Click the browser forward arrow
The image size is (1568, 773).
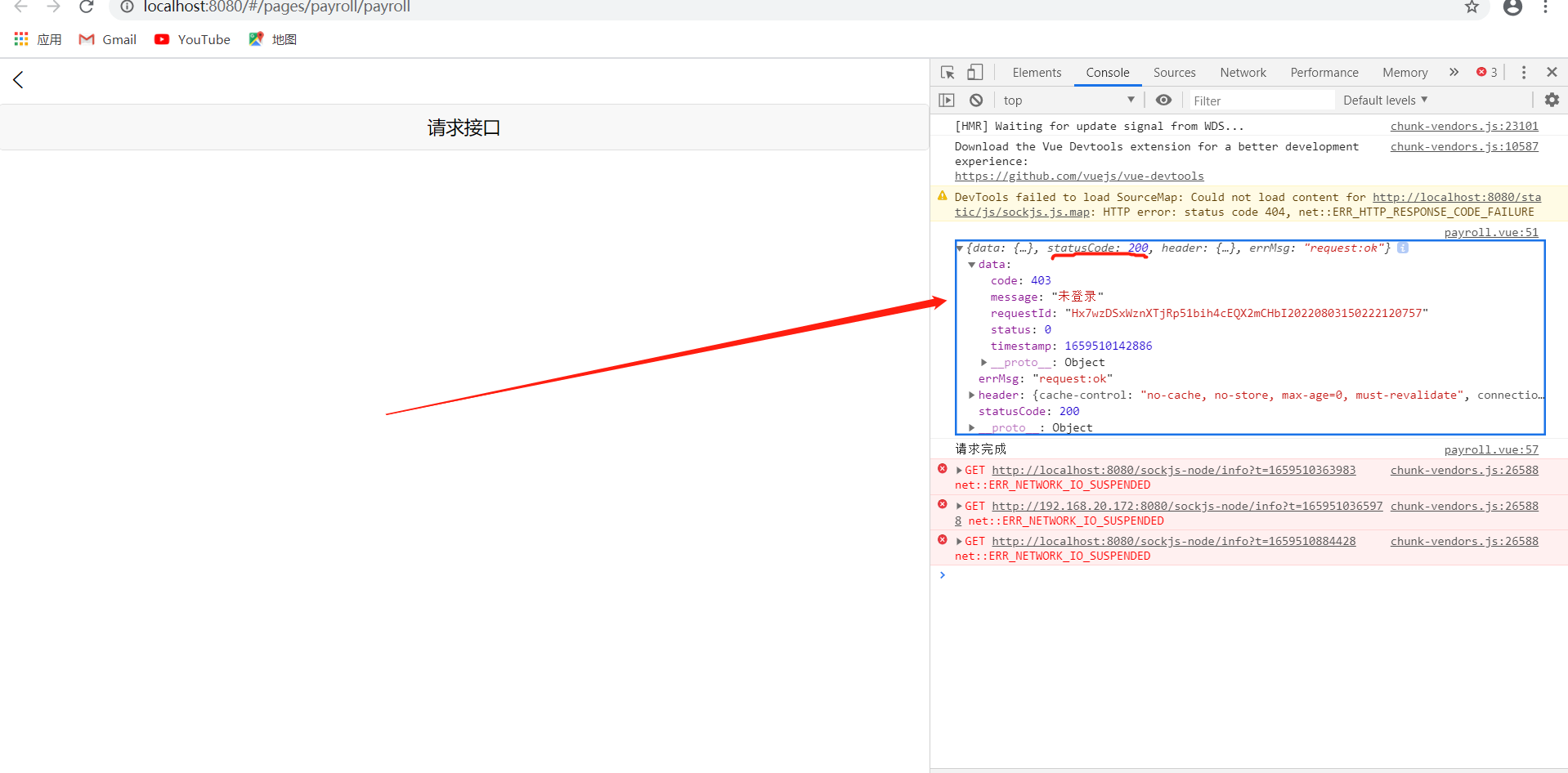(x=53, y=7)
